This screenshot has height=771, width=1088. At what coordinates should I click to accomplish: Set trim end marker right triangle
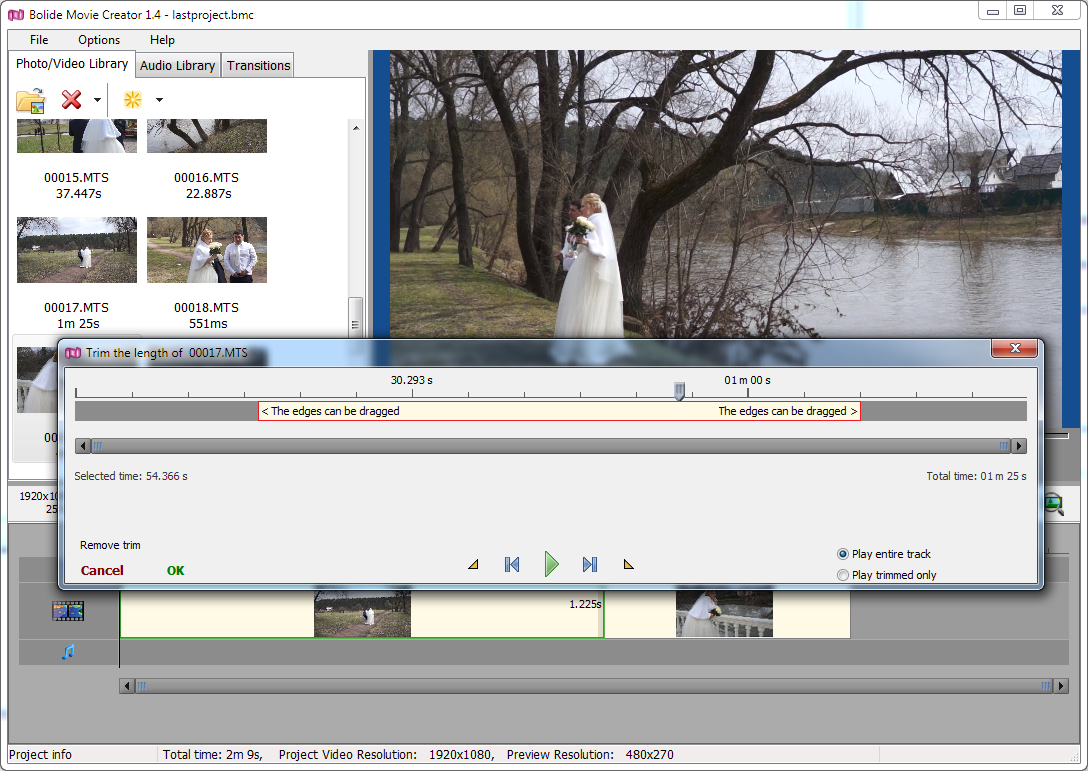pos(628,565)
